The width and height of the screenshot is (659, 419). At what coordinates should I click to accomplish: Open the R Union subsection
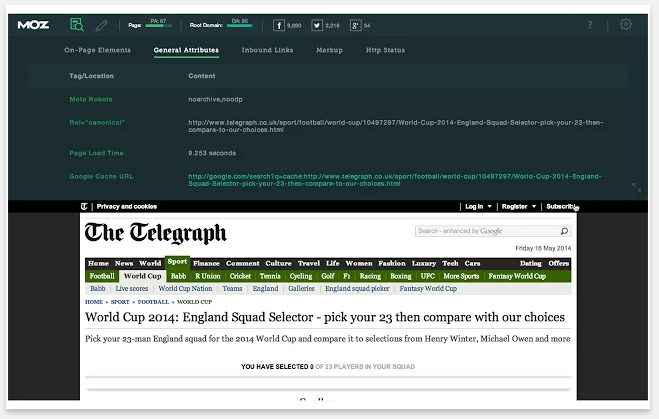(x=208, y=276)
